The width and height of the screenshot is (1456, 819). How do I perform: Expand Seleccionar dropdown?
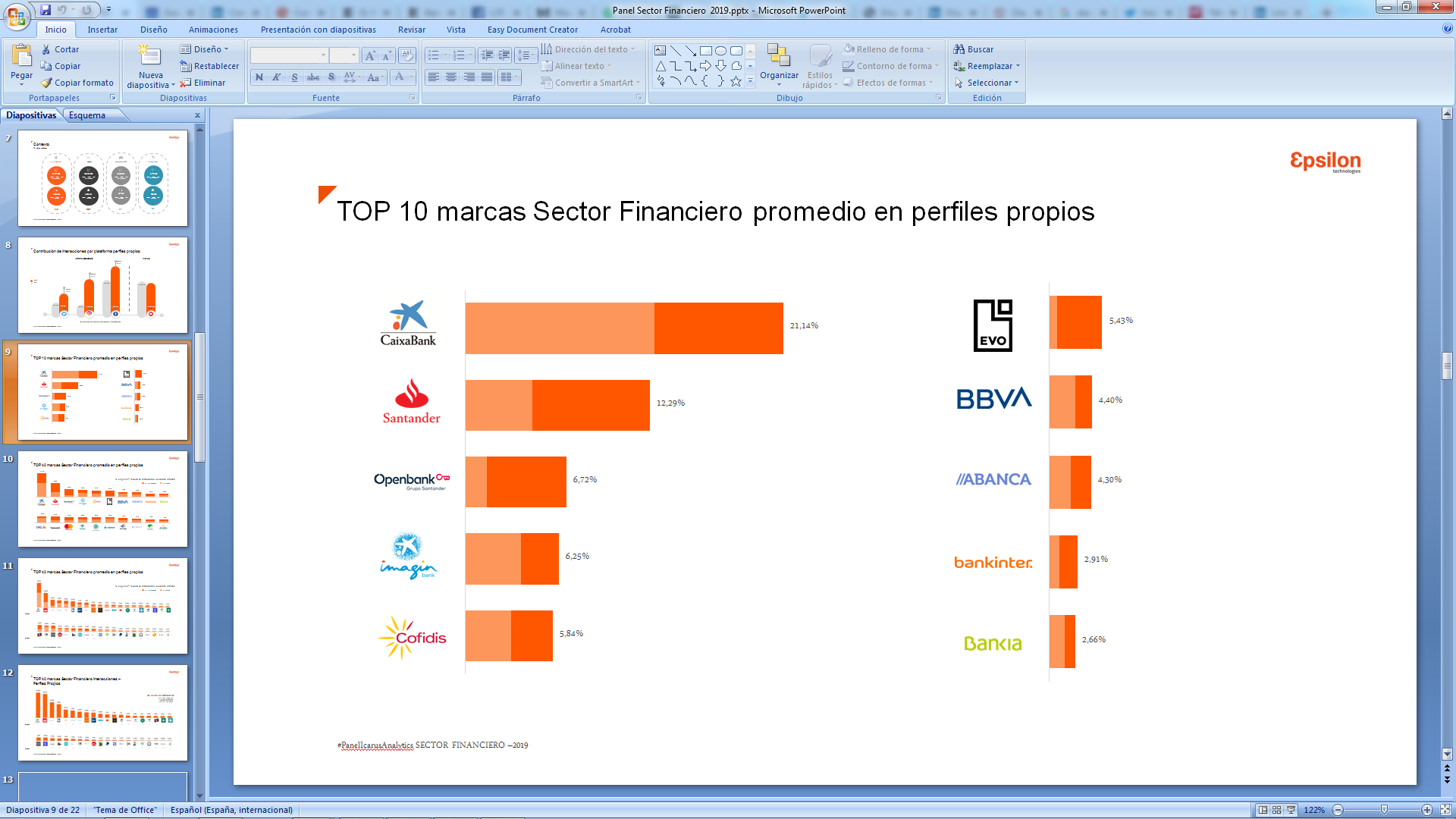pos(987,83)
